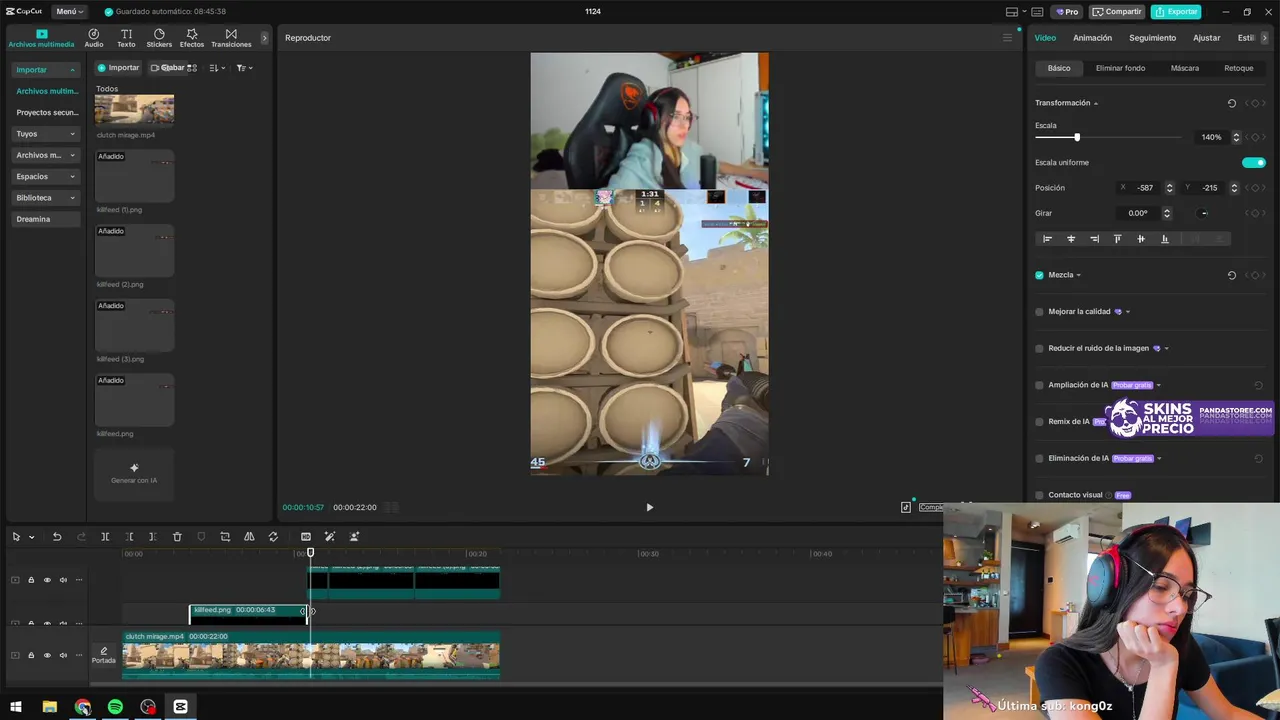Collapse the Transformación section arrow
The width and height of the screenshot is (1280, 720).
[x=1096, y=103]
